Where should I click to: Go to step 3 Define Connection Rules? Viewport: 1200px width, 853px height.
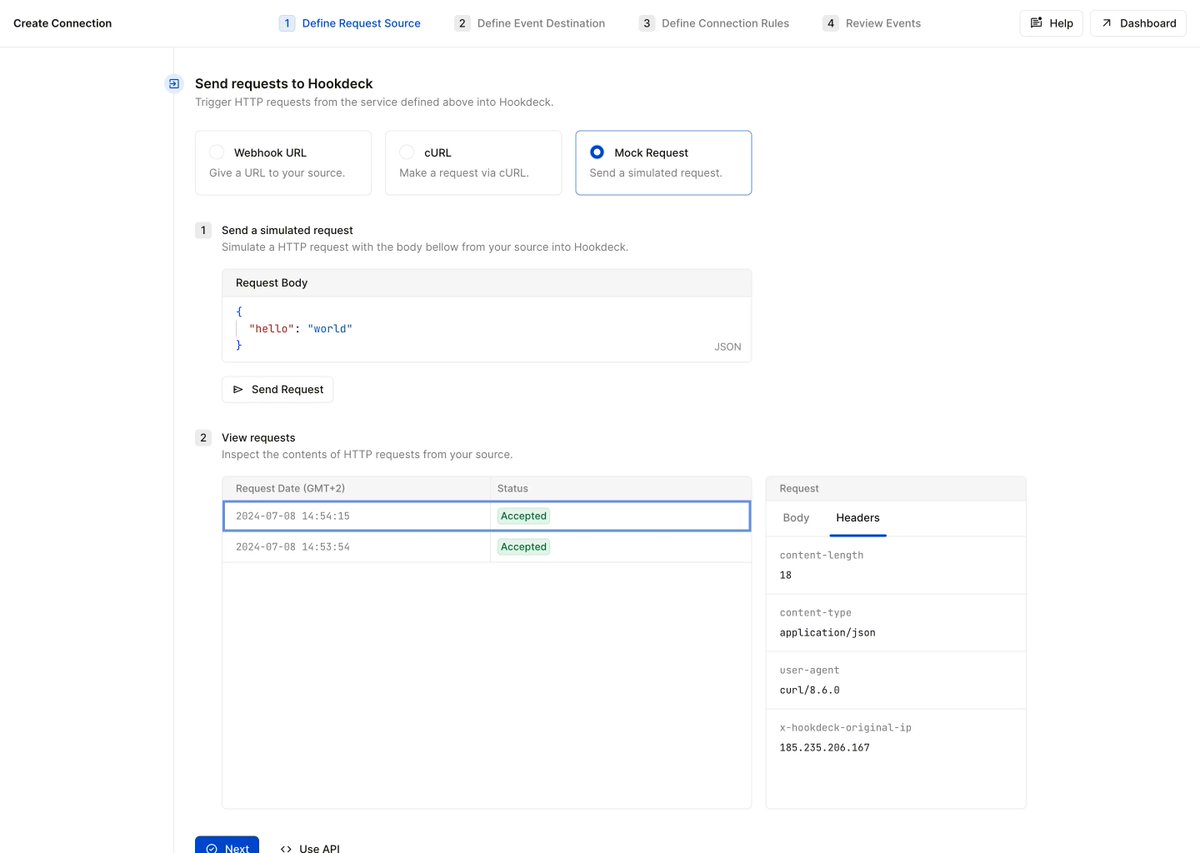coord(714,23)
